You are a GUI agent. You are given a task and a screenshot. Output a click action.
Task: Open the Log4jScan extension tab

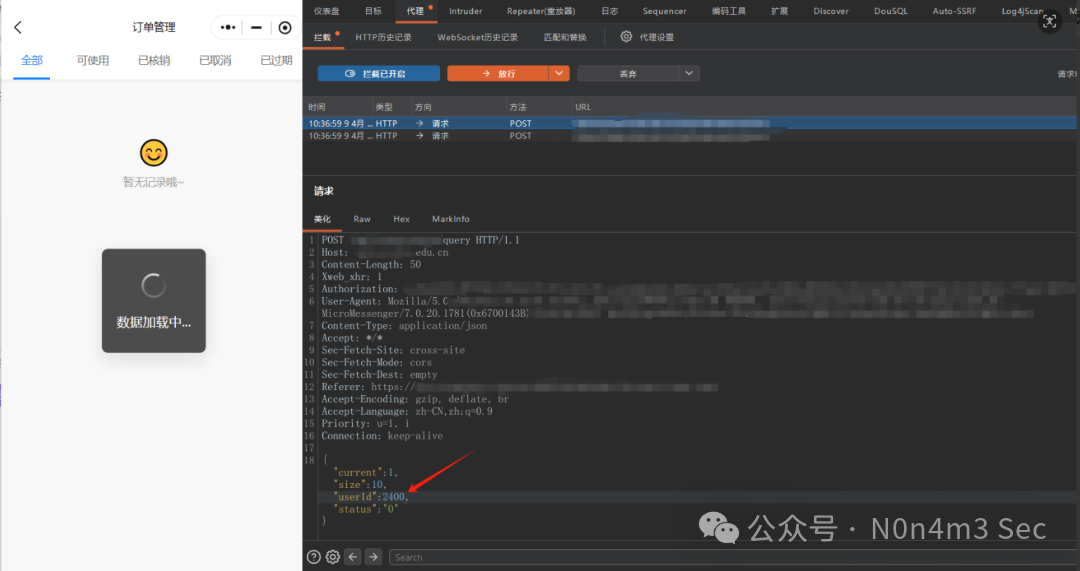[x=1022, y=11]
